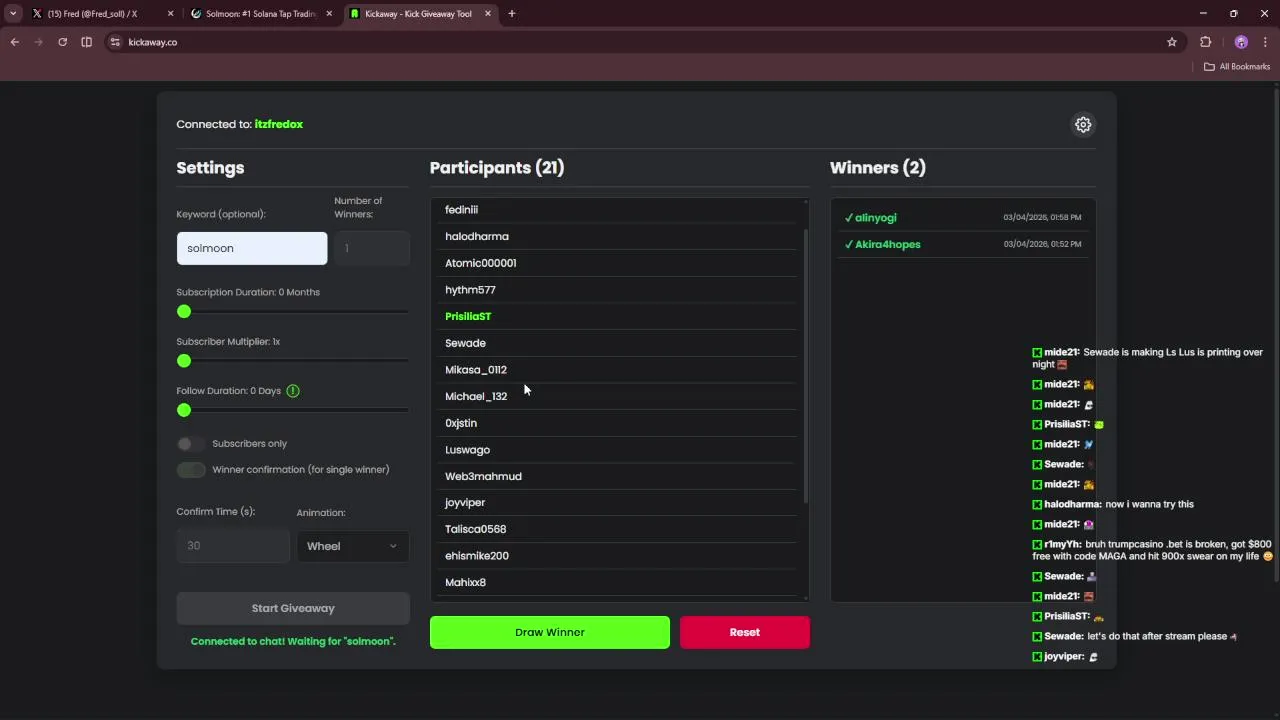The width and height of the screenshot is (1280, 720).
Task: Bookmark this page with star icon
Action: coord(1172,42)
